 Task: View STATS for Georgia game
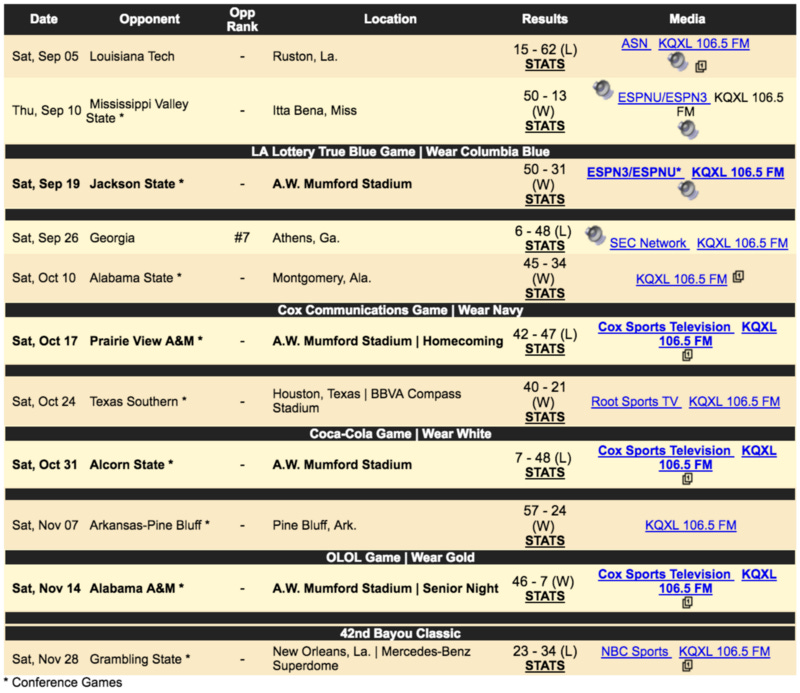pyautogui.click(x=545, y=245)
